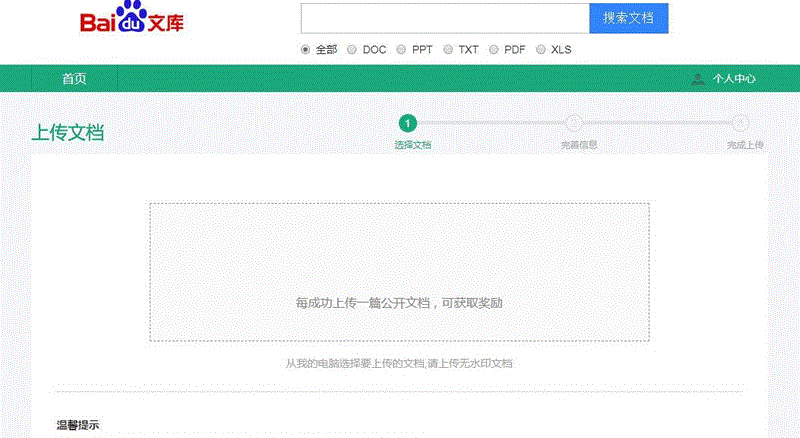Select the PPT file type filter

401,49
